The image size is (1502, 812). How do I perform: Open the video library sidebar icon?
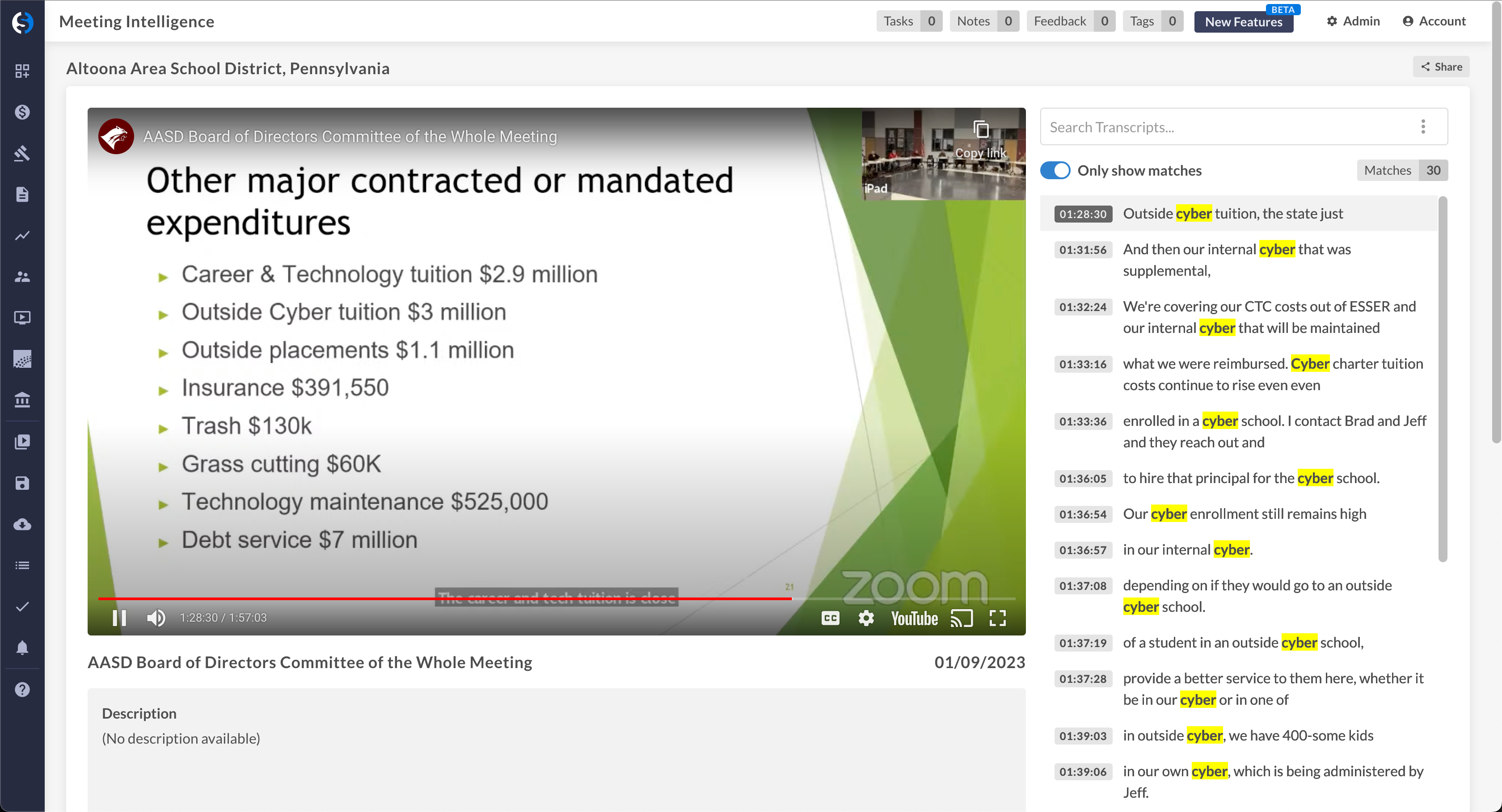click(x=22, y=442)
